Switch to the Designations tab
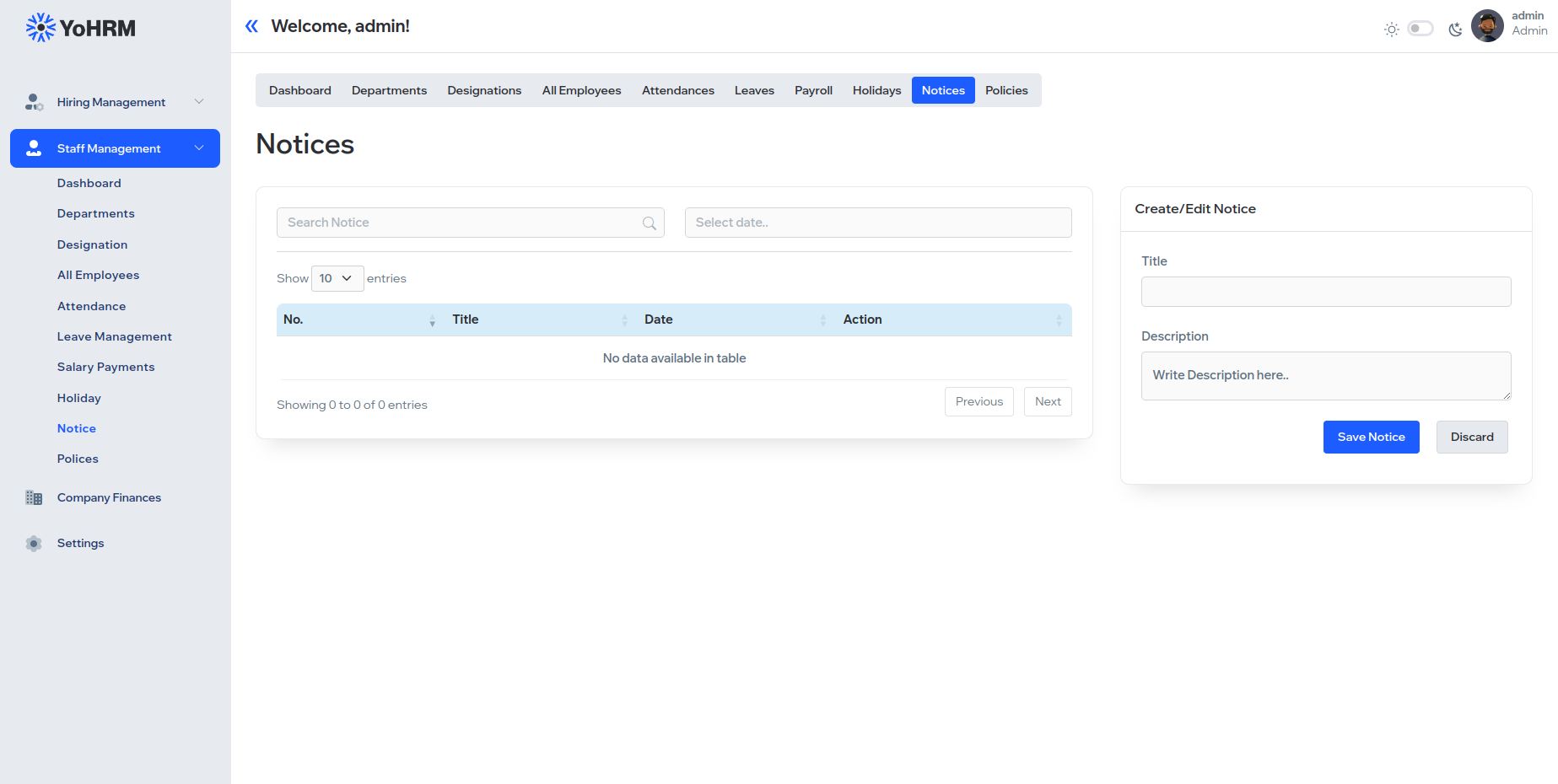The height and width of the screenshot is (784, 1558). (484, 90)
